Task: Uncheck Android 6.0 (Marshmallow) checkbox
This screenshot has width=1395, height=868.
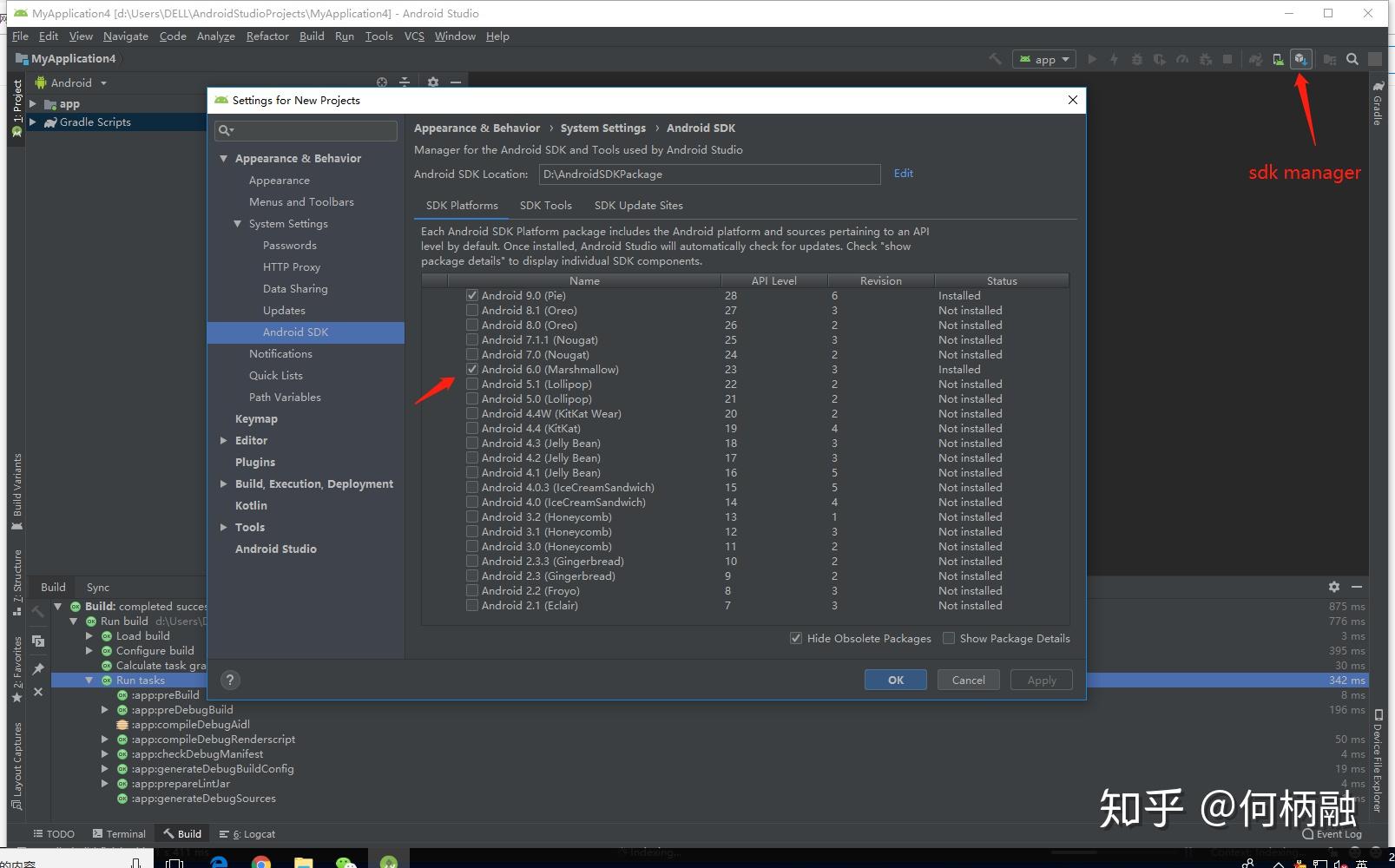Action: click(472, 369)
